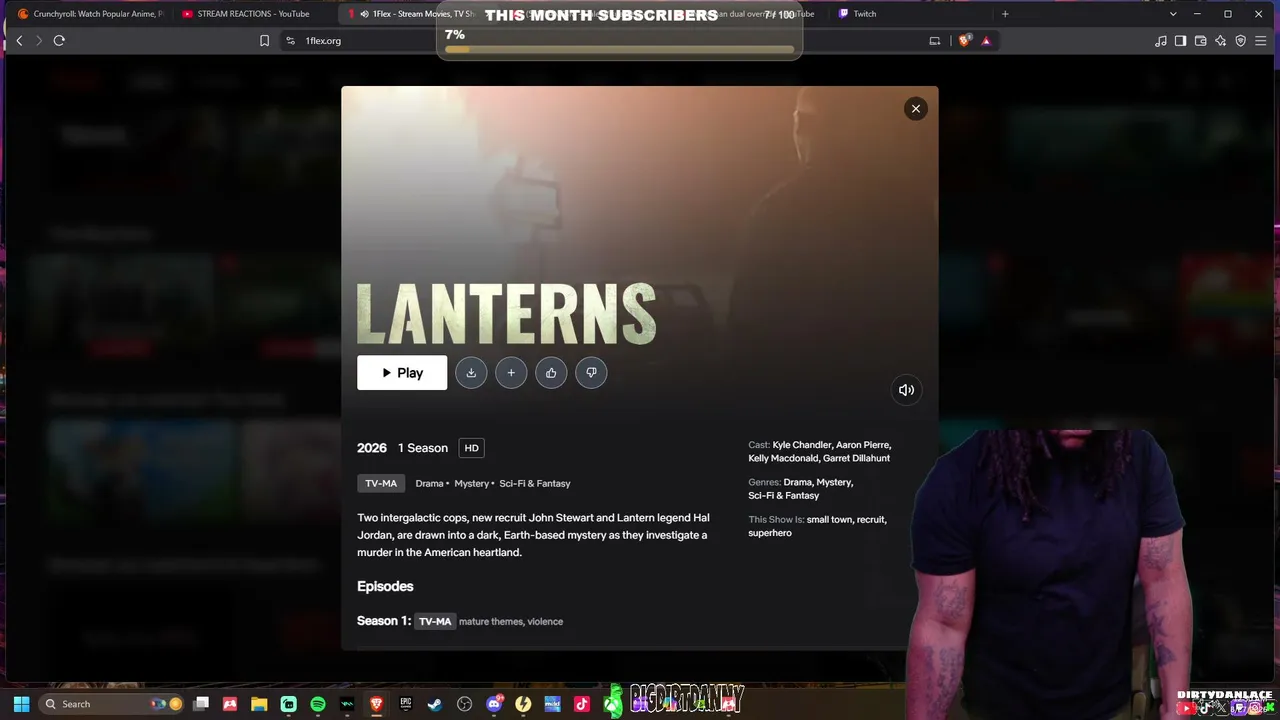Open Spotify from the taskbar

pos(318,704)
